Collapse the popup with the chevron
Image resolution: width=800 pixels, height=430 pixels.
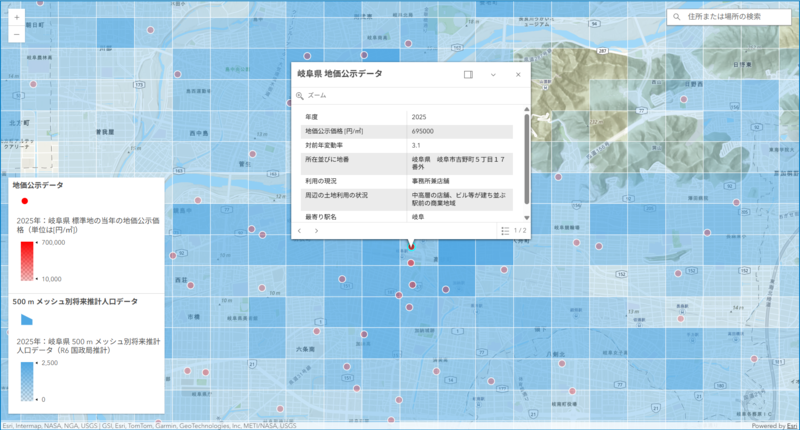point(493,74)
